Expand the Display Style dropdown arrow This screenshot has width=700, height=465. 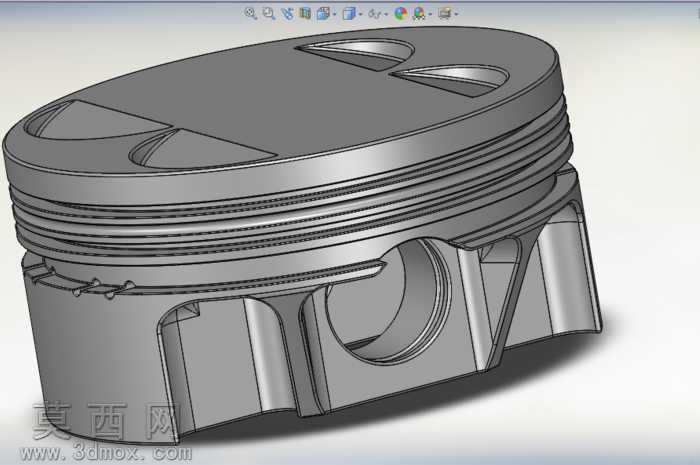tap(360, 14)
